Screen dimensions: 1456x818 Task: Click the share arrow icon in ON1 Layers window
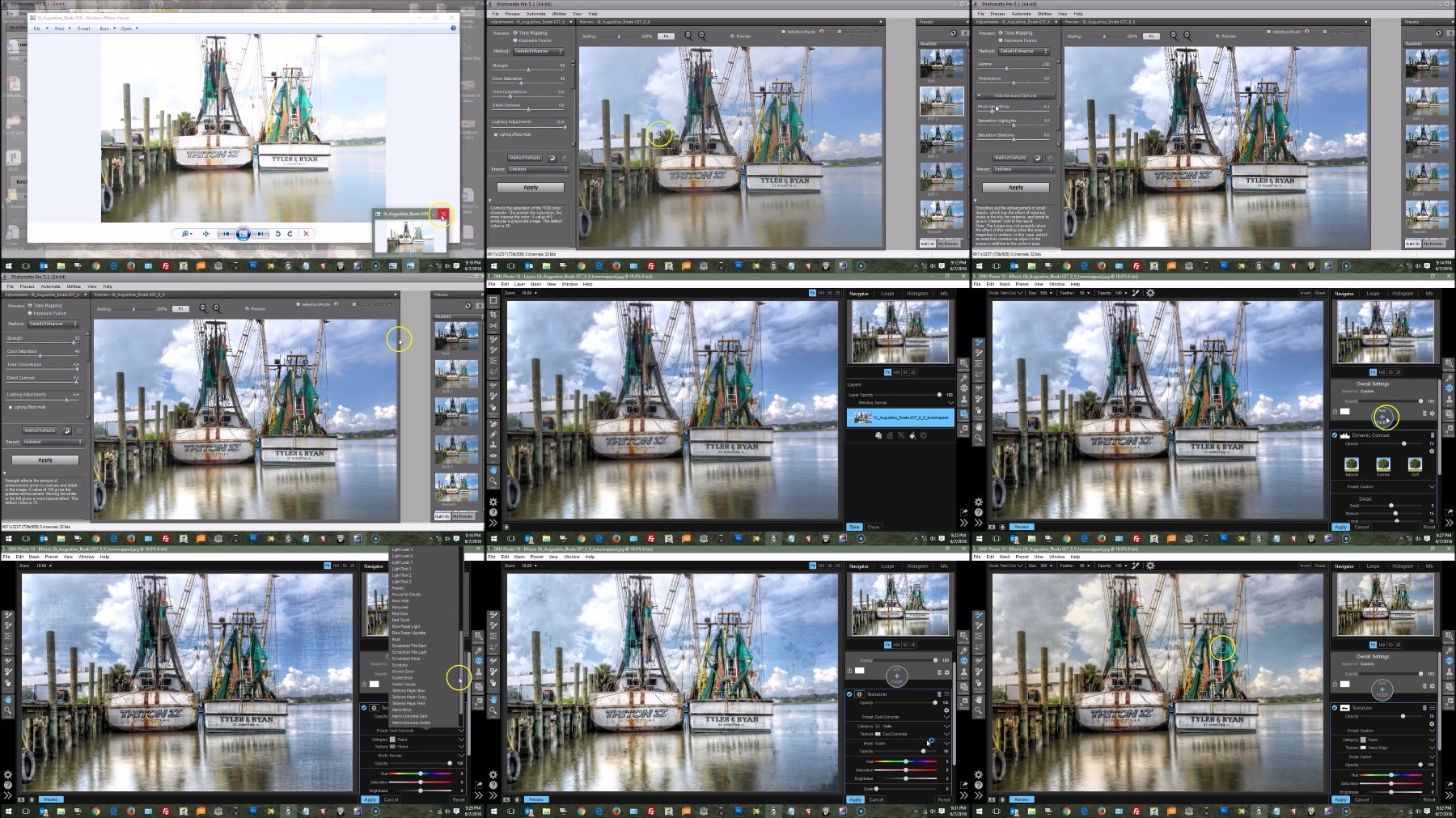pyautogui.click(x=963, y=512)
